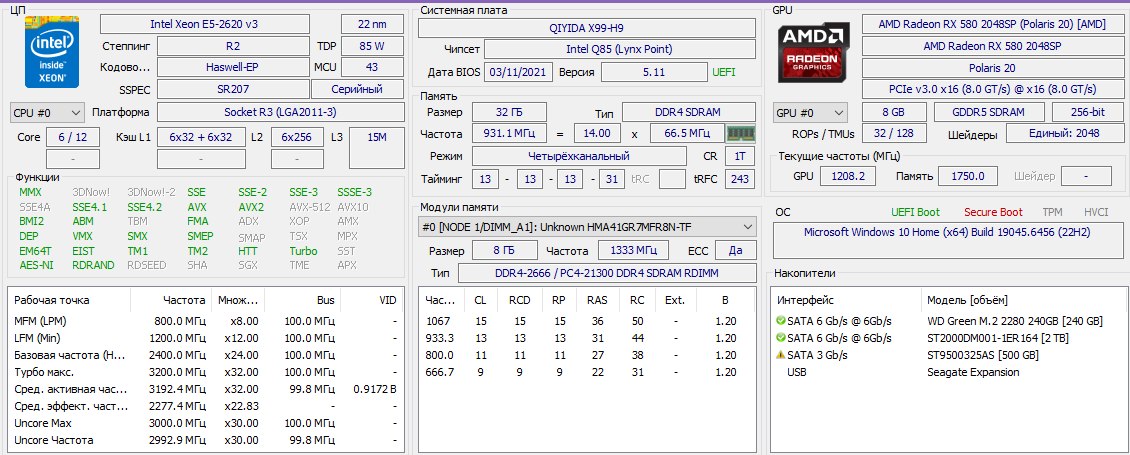This screenshot has height=455, width=1130.
Task: Click green check icon beside ST2000DM001 drive
Action: (x=780, y=338)
